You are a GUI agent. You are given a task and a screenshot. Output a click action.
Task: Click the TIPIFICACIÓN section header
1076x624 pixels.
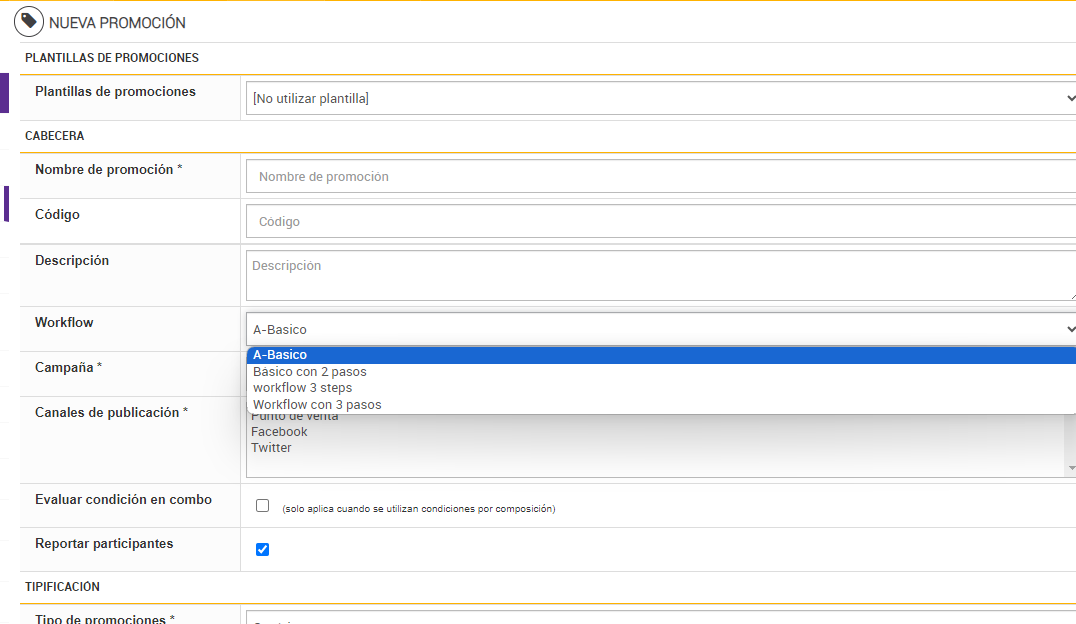(63, 587)
